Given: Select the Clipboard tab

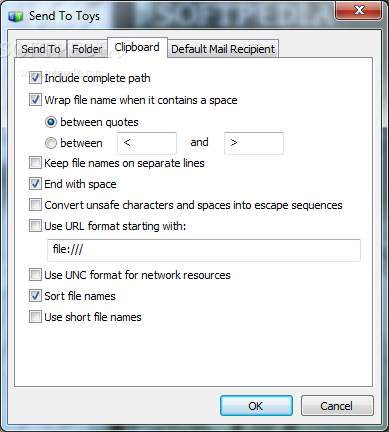Looking at the screenshot, I should coord(137,47).
